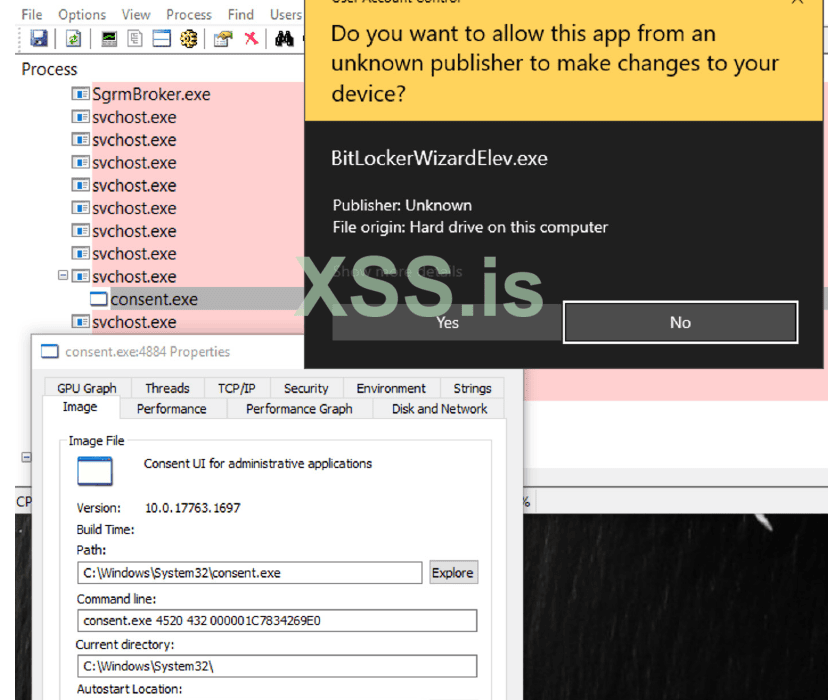Open the Users menu
The height and width of the screenshot is (700, 836).
tap(286, 14)
